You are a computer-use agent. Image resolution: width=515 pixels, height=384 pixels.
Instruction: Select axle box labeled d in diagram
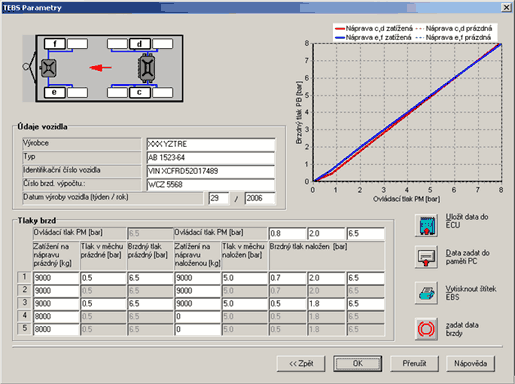point(140,44)
